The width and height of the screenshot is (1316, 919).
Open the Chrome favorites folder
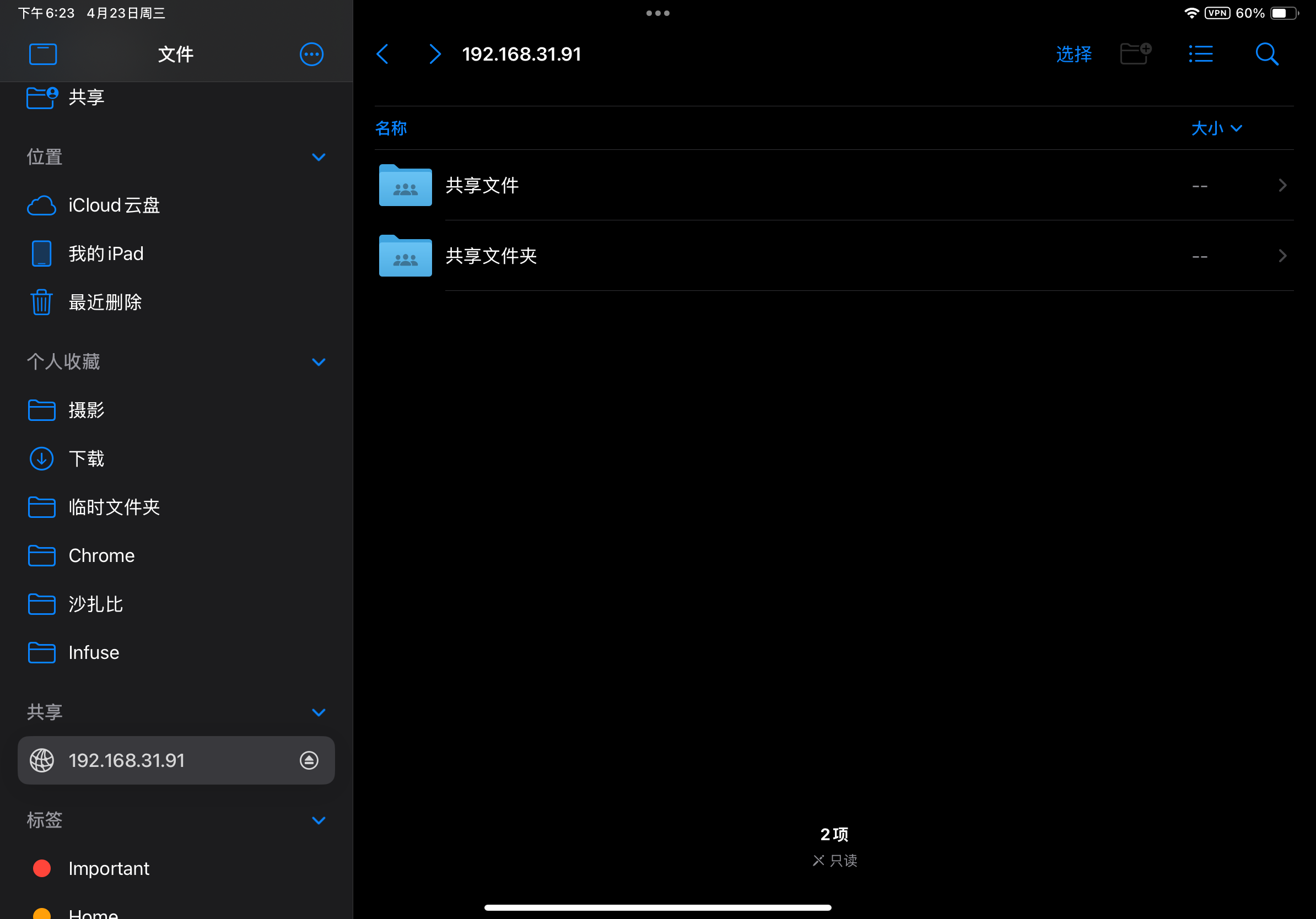click(x=101, y=556)
